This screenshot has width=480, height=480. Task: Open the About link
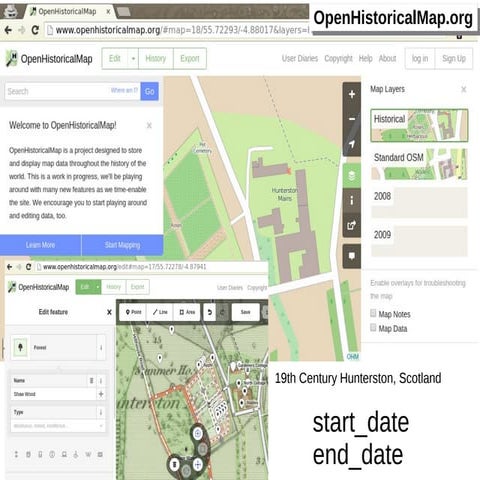coord(387,59)
